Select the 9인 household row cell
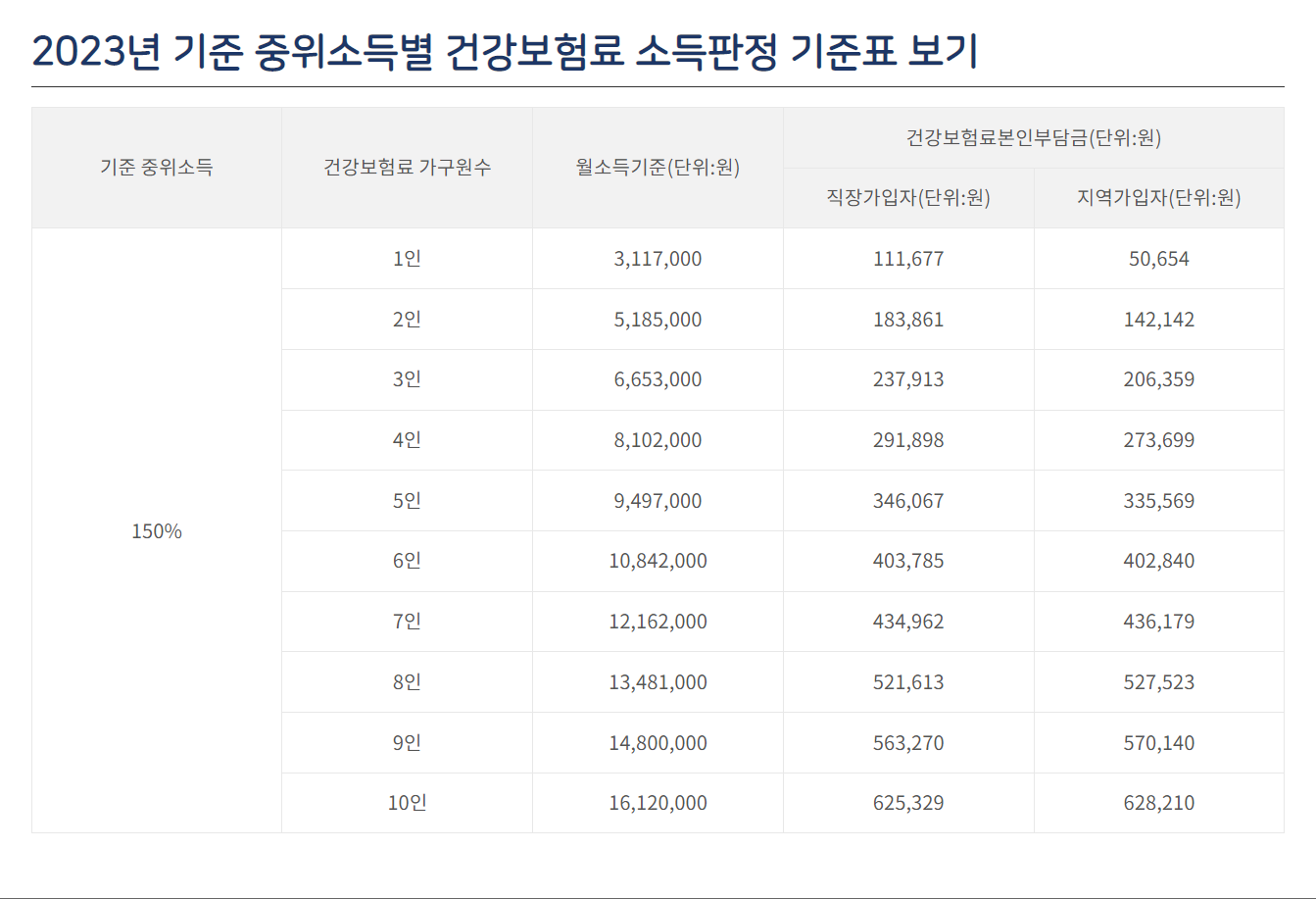The image size is (1316, 899). click(x=408, y=743)
